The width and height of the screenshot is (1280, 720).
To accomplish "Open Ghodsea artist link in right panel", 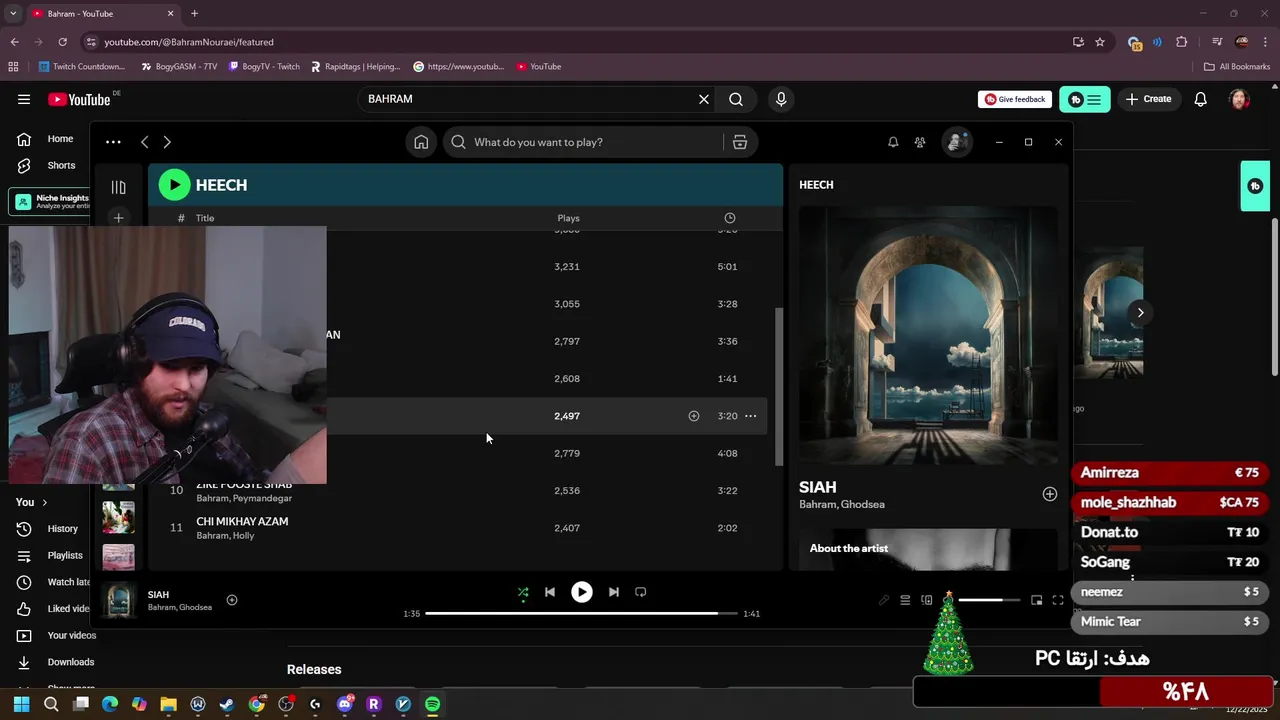I will click(x=863, y=505).
